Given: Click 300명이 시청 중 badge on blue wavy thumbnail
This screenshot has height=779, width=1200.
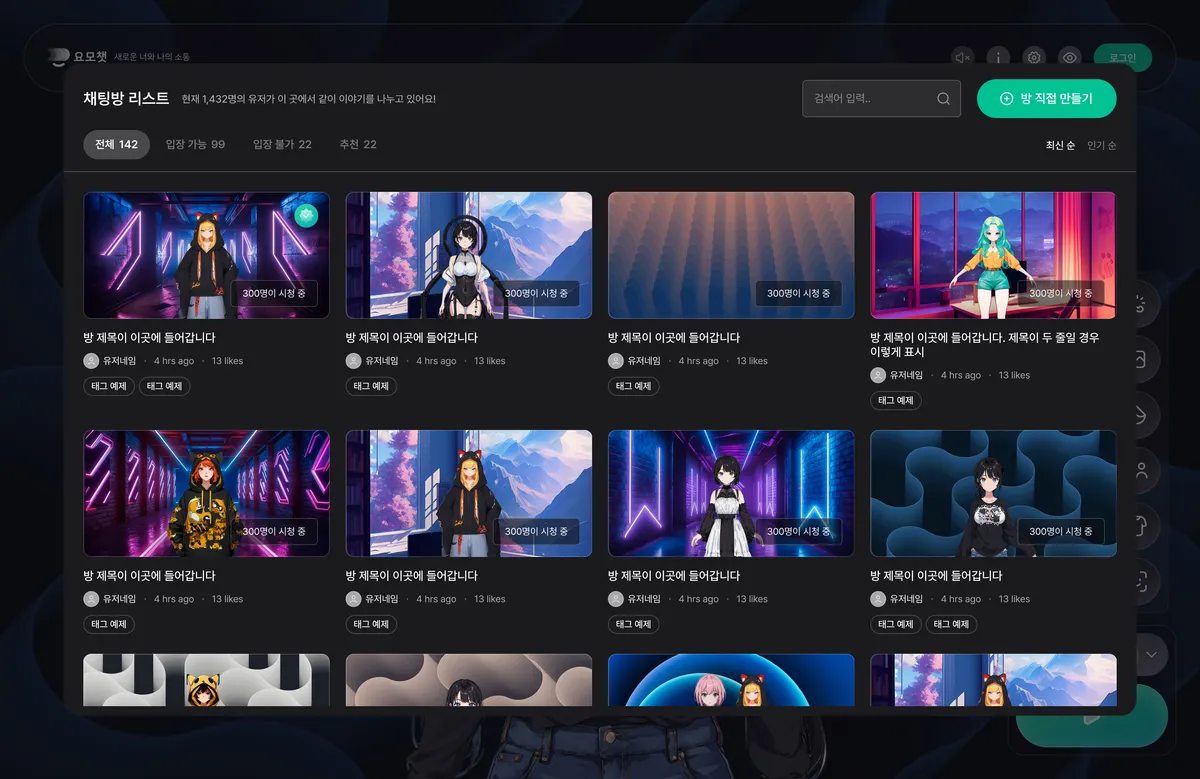Looking at the screenshot, I should tap(1060, 532).
